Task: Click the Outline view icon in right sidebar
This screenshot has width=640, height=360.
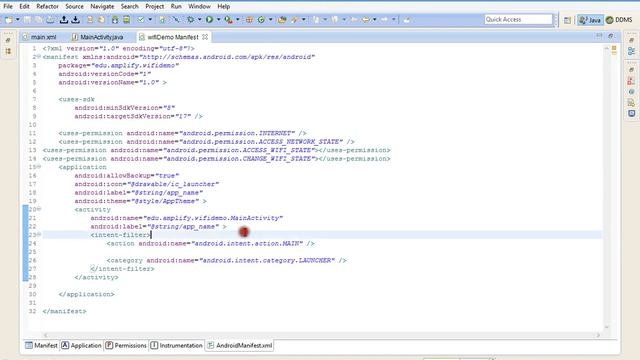Action: coord(631,51)
